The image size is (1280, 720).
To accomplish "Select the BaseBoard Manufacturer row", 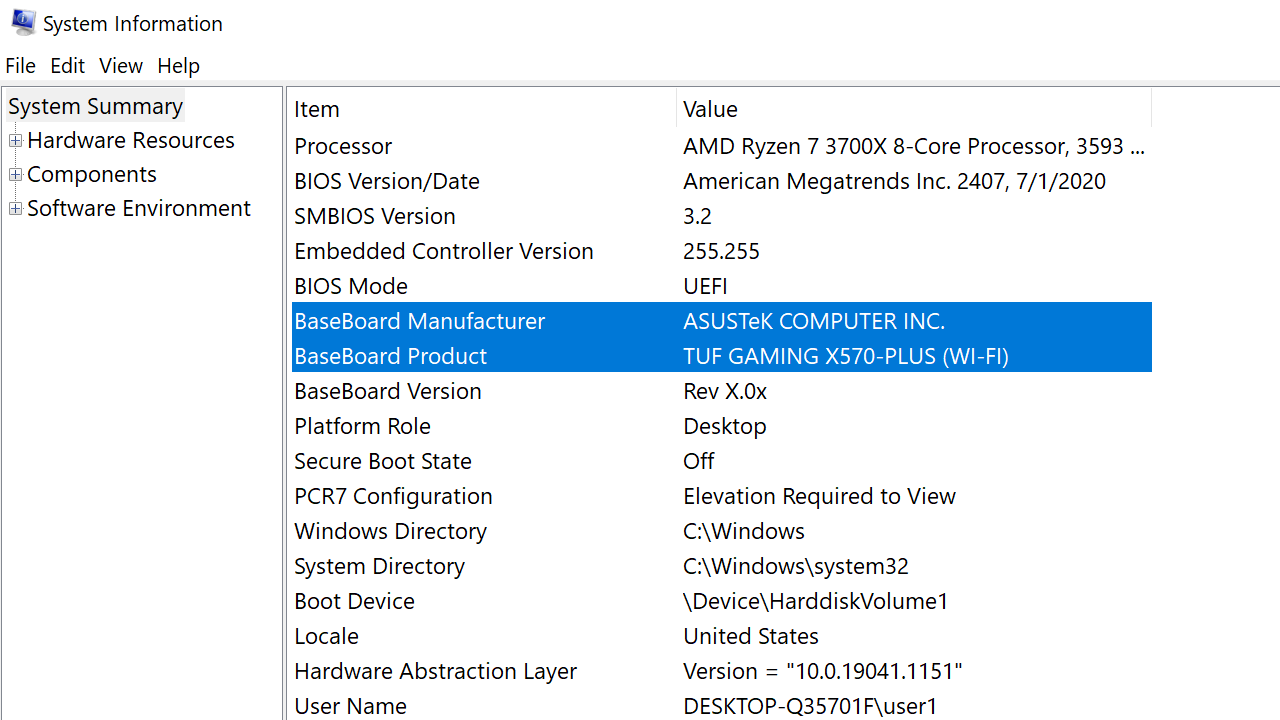I will (721, 321).
